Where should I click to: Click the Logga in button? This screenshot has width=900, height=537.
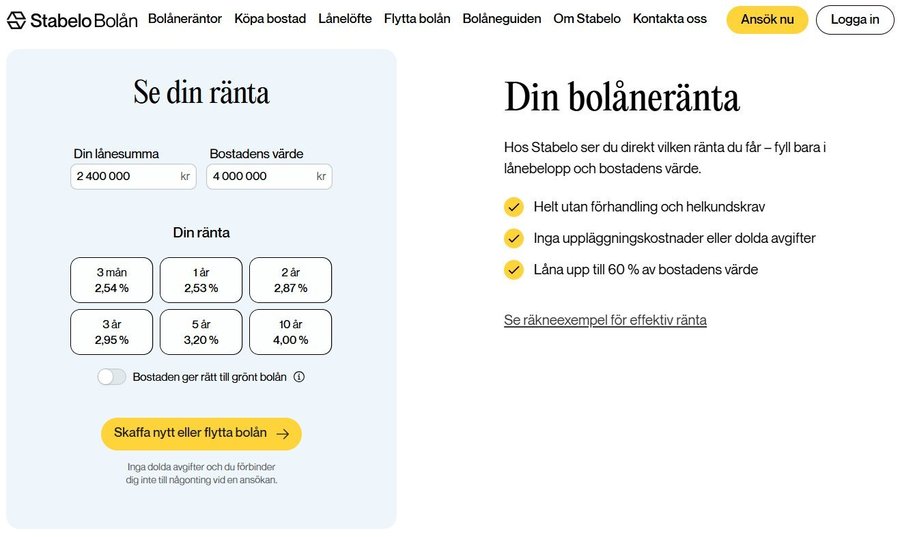tap(855, 20)
